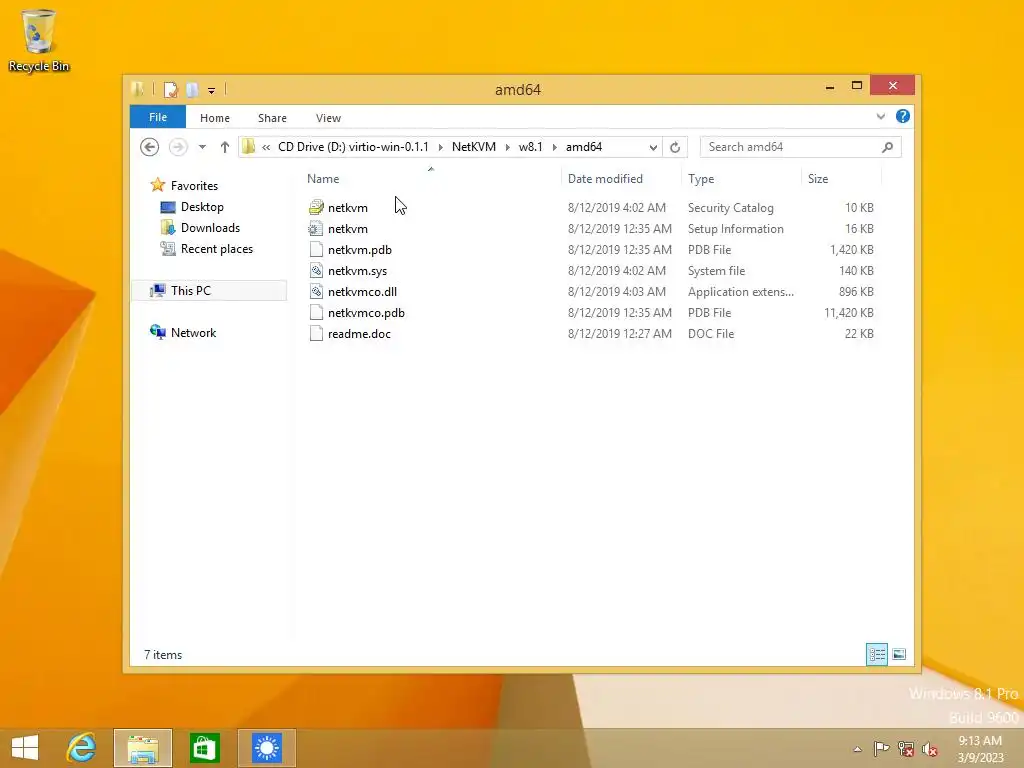Viewport: 1024px width, 768px height.
Task: Select the netkvmco.pdb file icon
Action: click(316, 312)
